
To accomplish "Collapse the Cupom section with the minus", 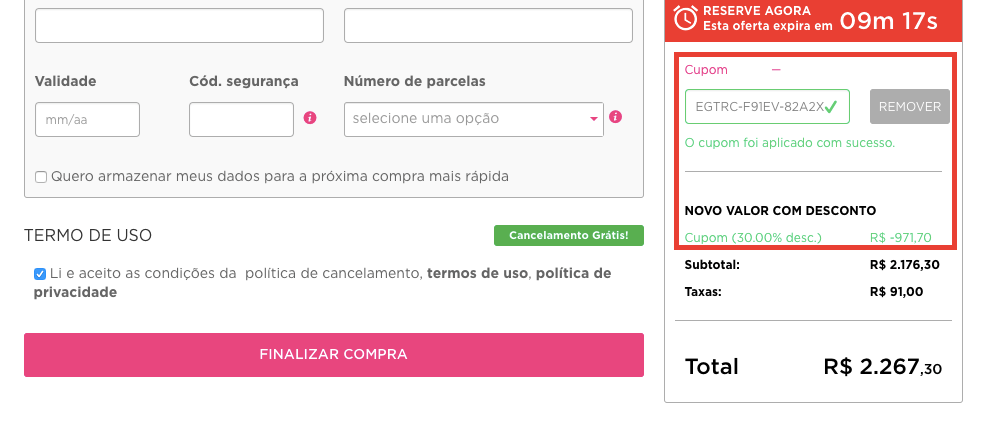I will 776,70.
